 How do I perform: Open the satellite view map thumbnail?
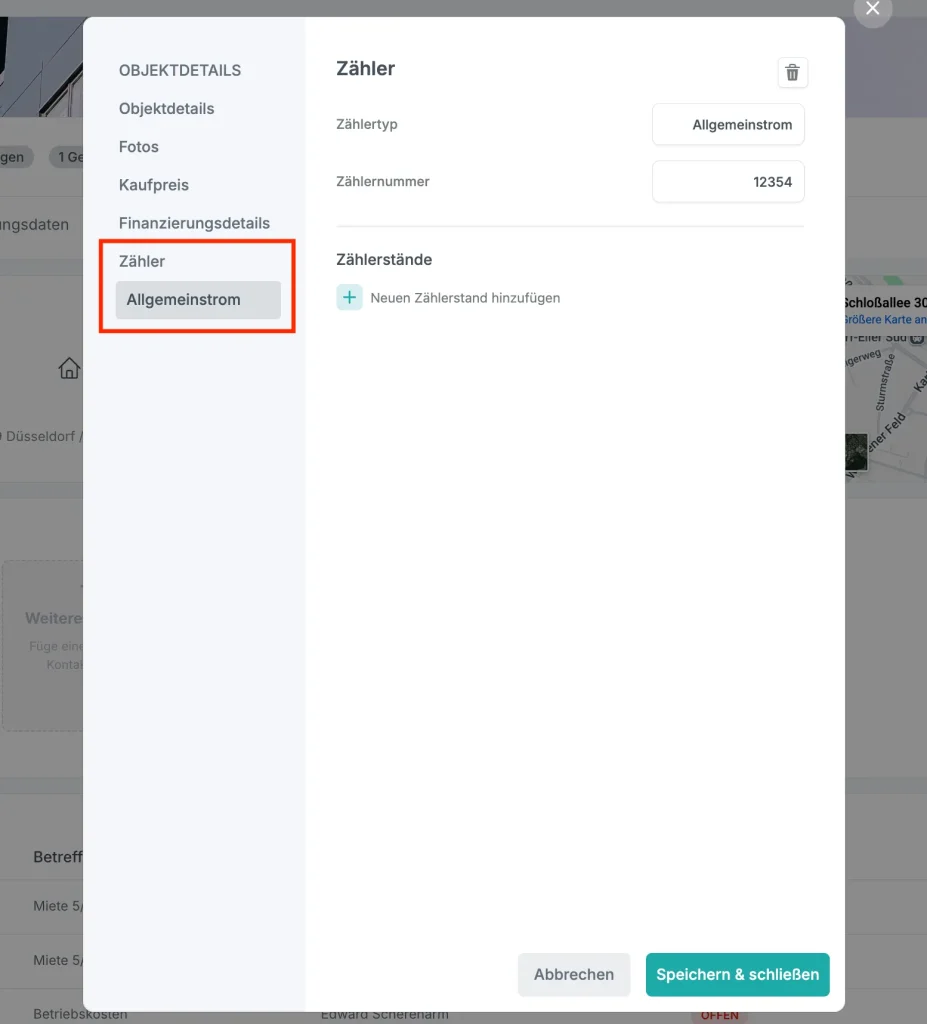click(856, 452)
